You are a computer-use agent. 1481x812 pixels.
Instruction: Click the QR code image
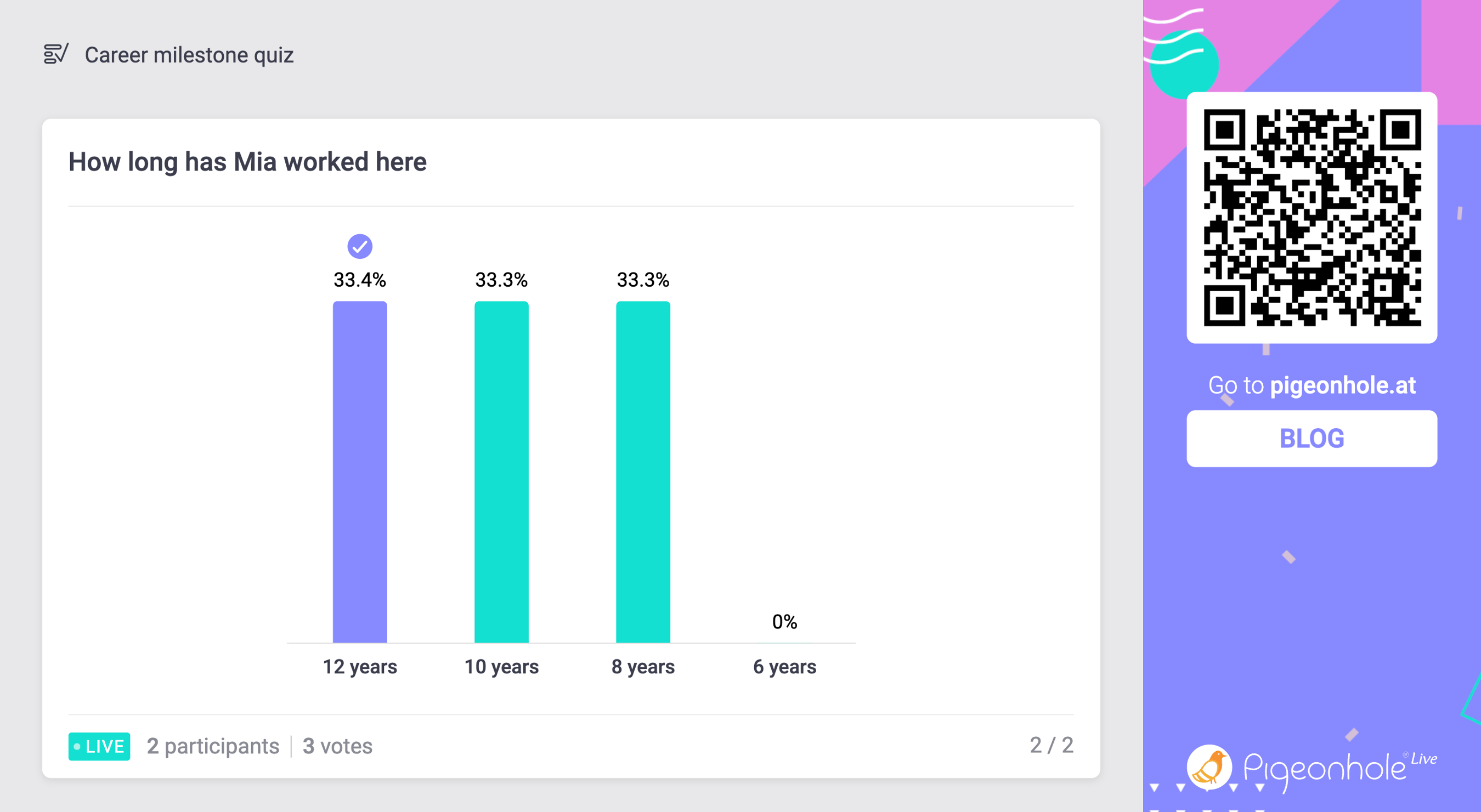[1312, 218]
